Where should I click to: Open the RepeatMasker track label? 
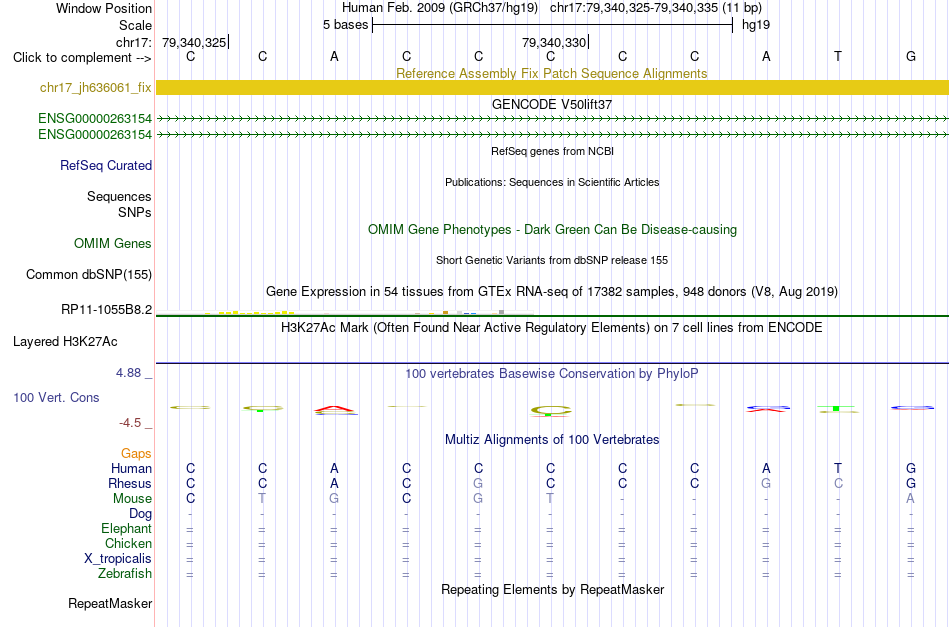coord(110,603)
